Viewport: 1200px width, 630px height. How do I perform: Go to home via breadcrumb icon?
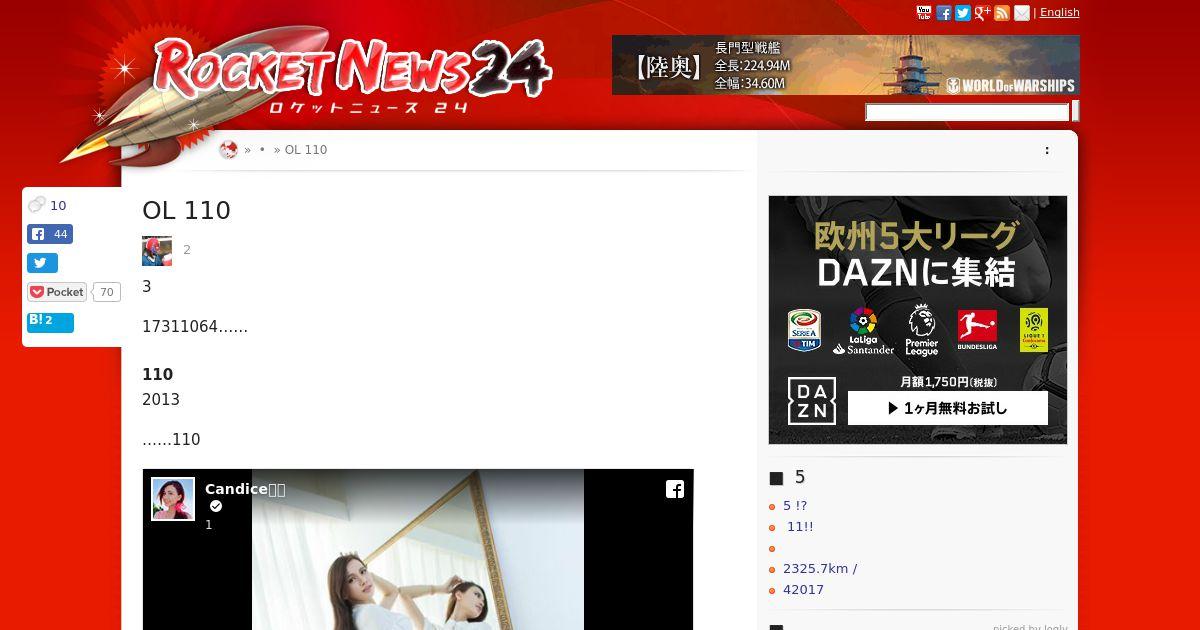[228, 150]
